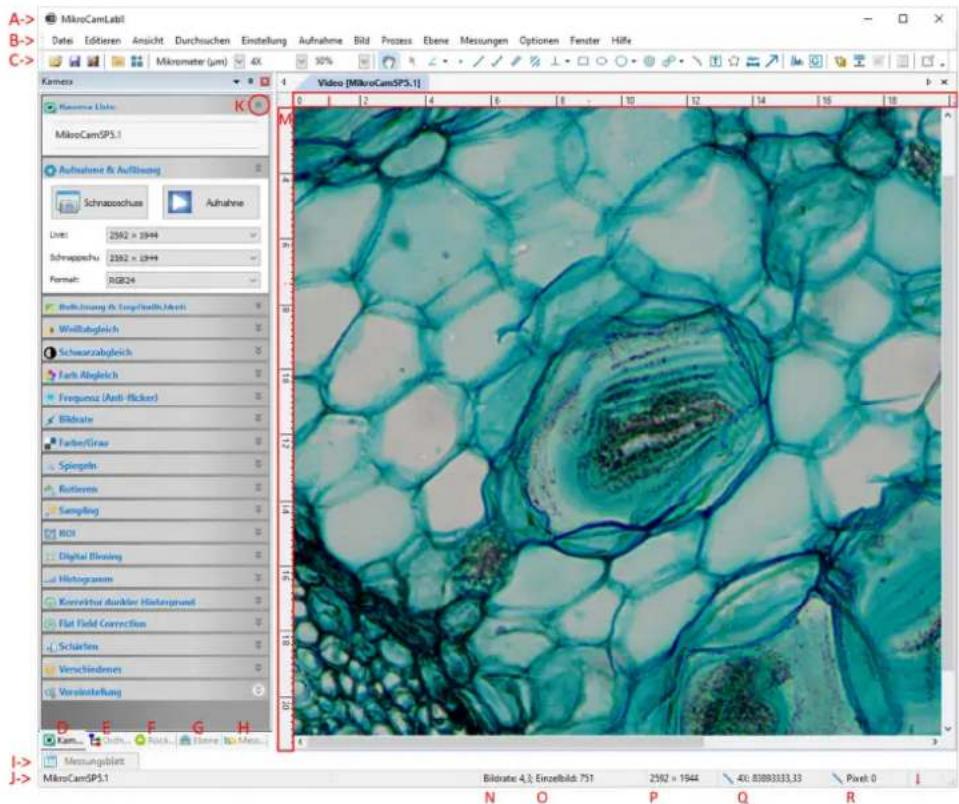Click the blue save disk icon
This screenshot has width=959, height=804.
point(75,62)
